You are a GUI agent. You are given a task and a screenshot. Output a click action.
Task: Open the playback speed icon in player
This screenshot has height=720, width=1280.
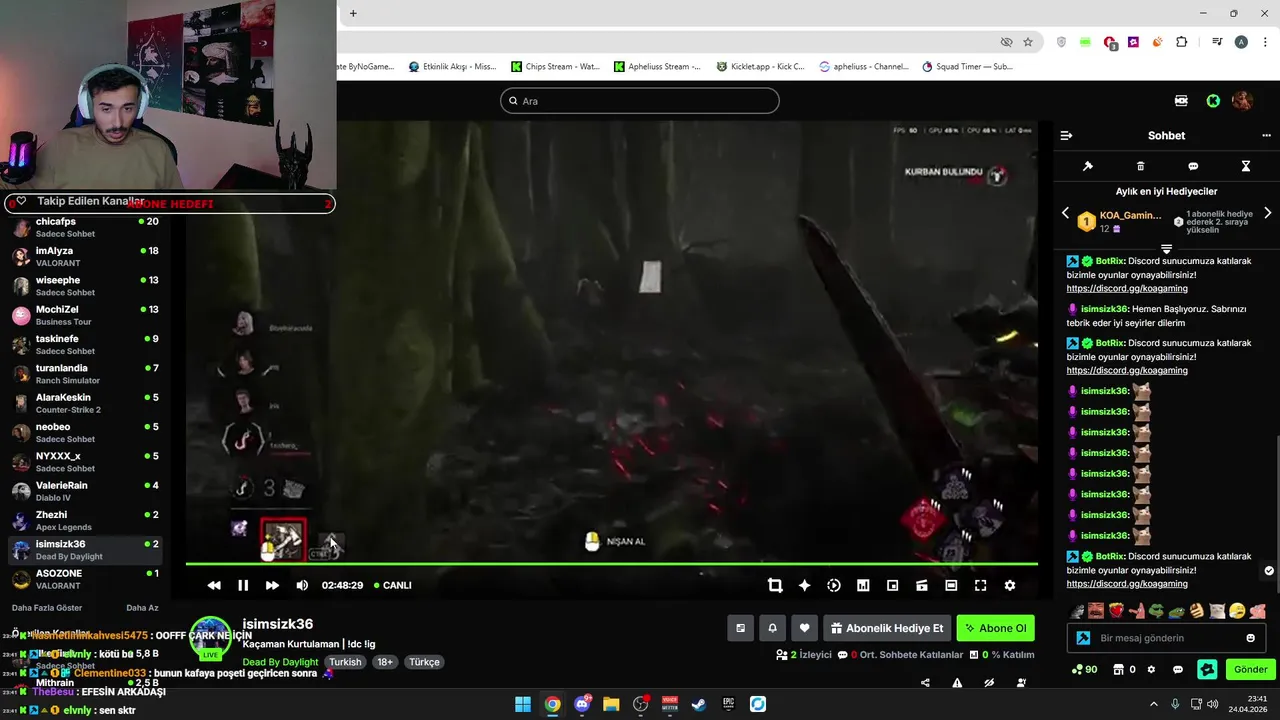coord(834,585)
